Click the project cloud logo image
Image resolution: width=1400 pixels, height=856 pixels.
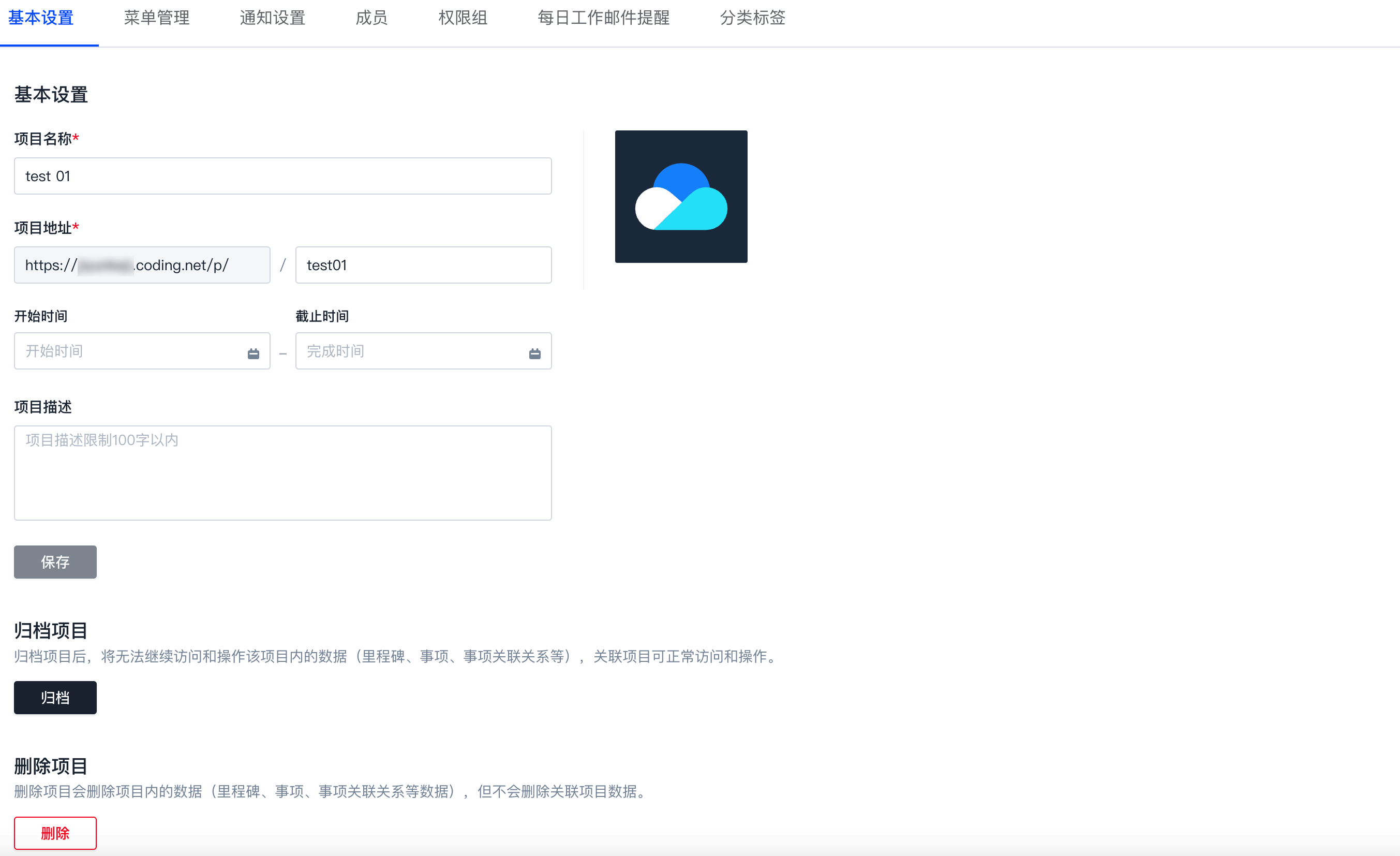pos(681,197)
